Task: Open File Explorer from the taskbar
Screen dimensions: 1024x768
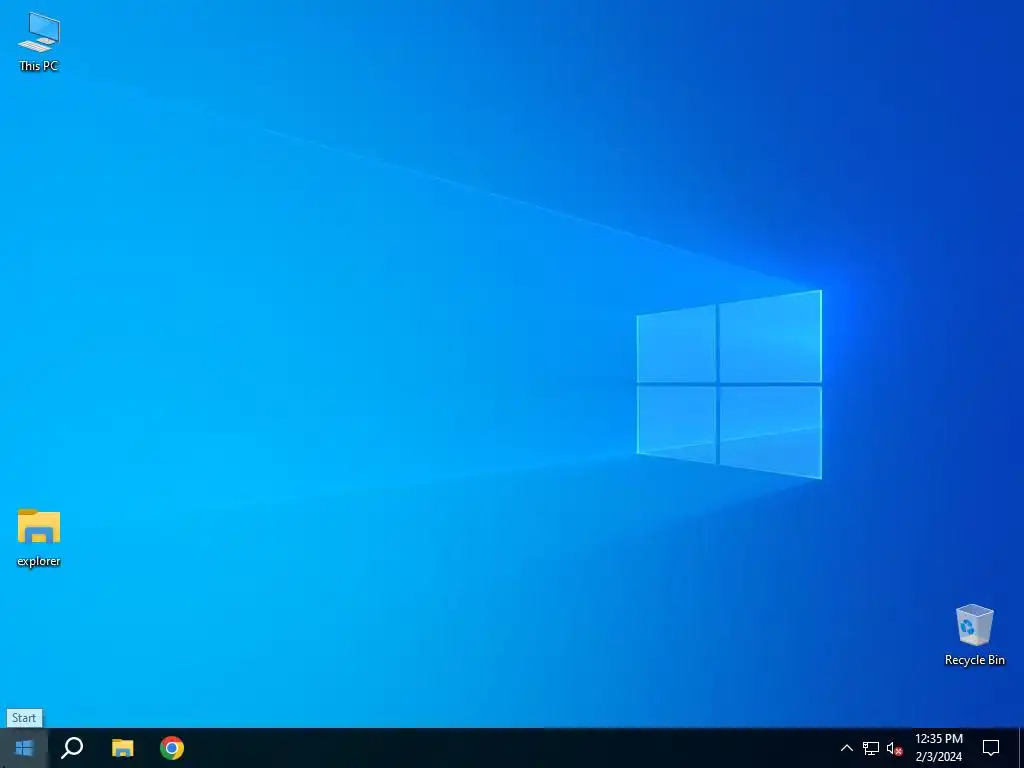Action: point(122,748)
